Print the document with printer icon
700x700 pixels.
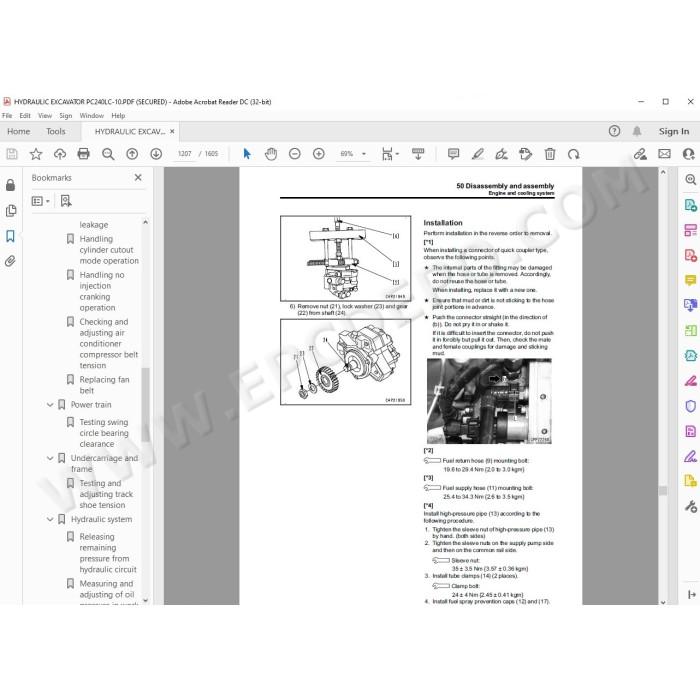pos(83,154)
